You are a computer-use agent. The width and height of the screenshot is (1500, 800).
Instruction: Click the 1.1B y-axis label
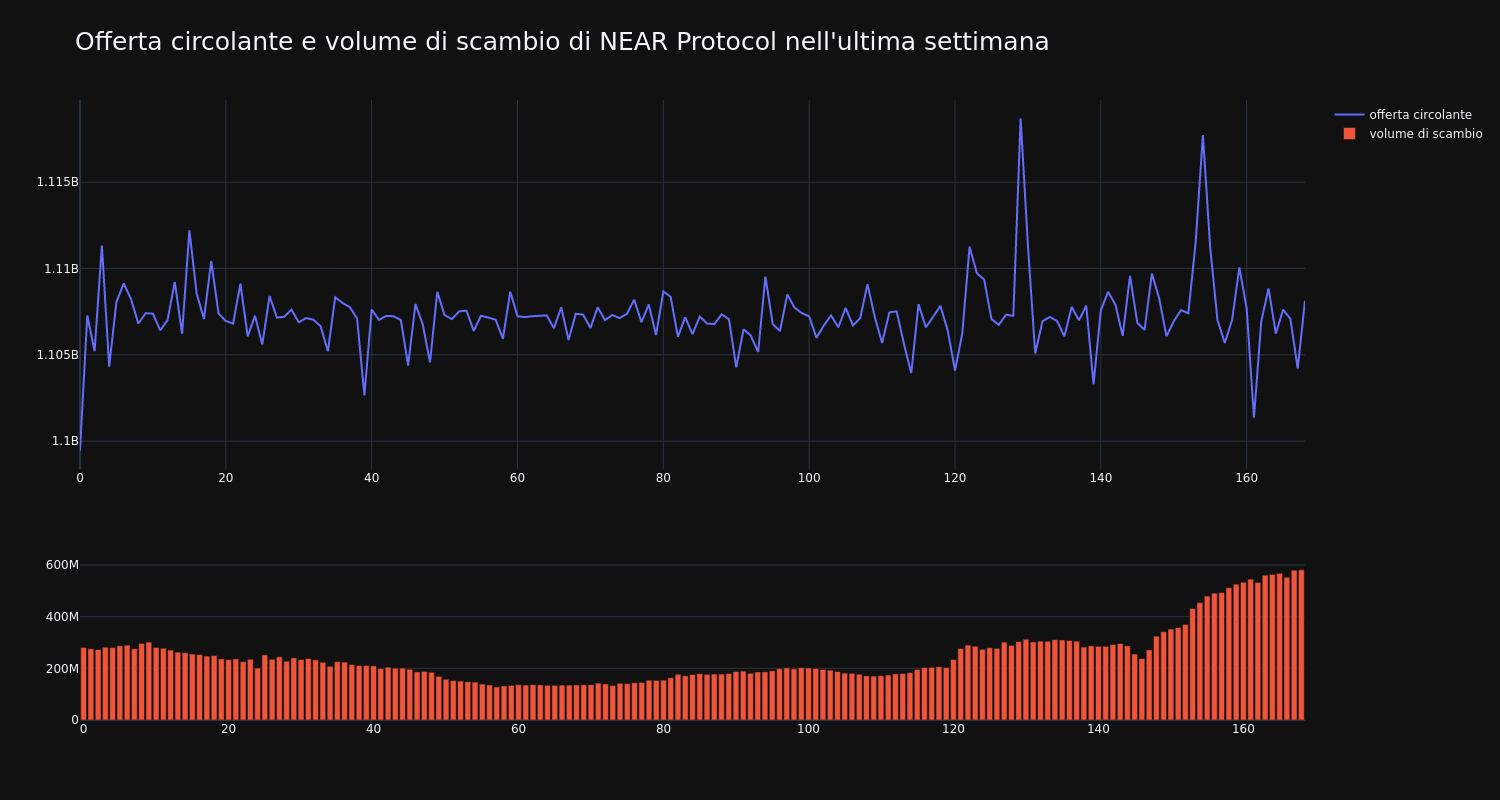(64, 441)
